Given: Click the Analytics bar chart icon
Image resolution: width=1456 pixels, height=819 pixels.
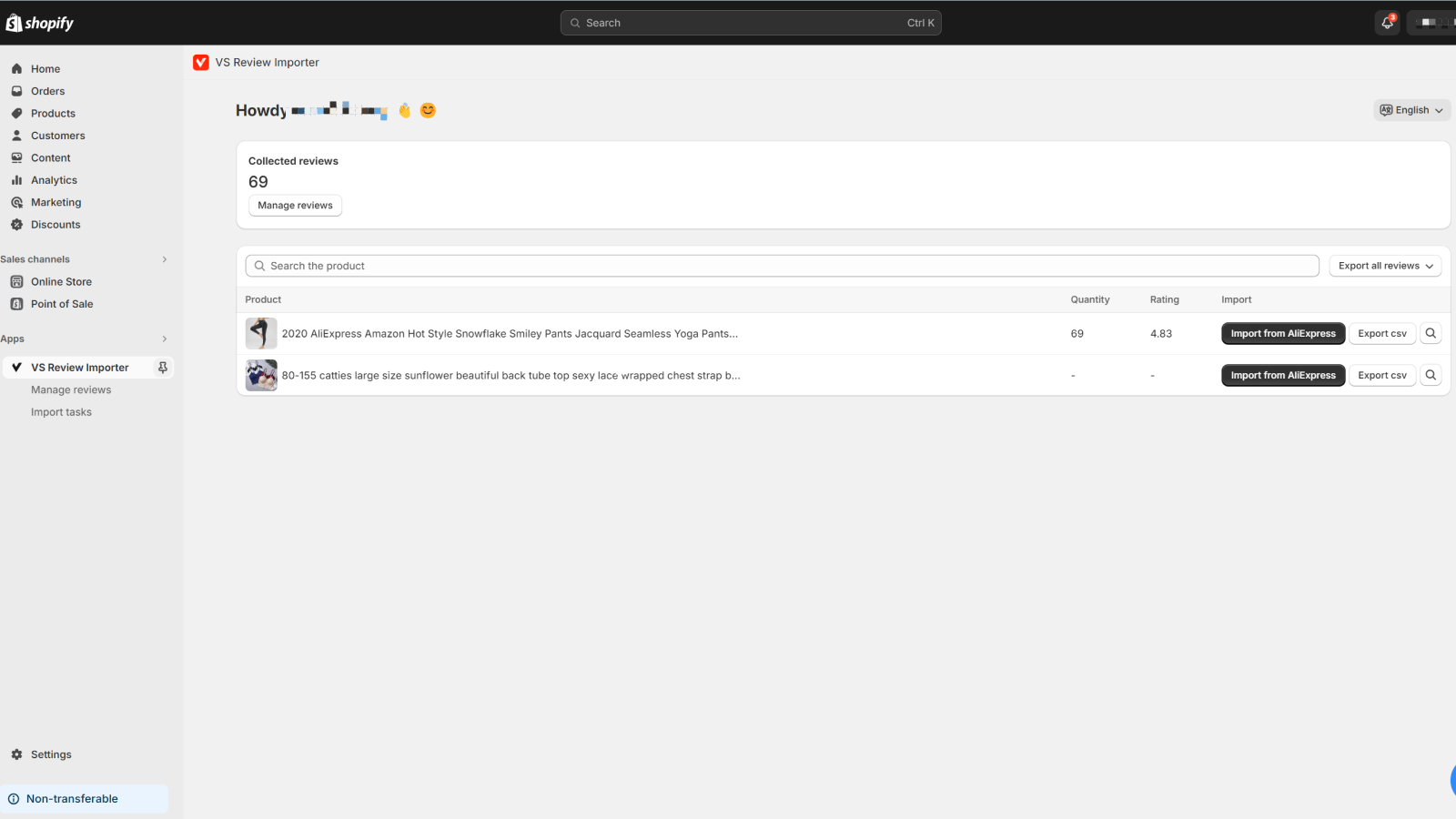Looking at the screenshot, I should coord(16,180).
